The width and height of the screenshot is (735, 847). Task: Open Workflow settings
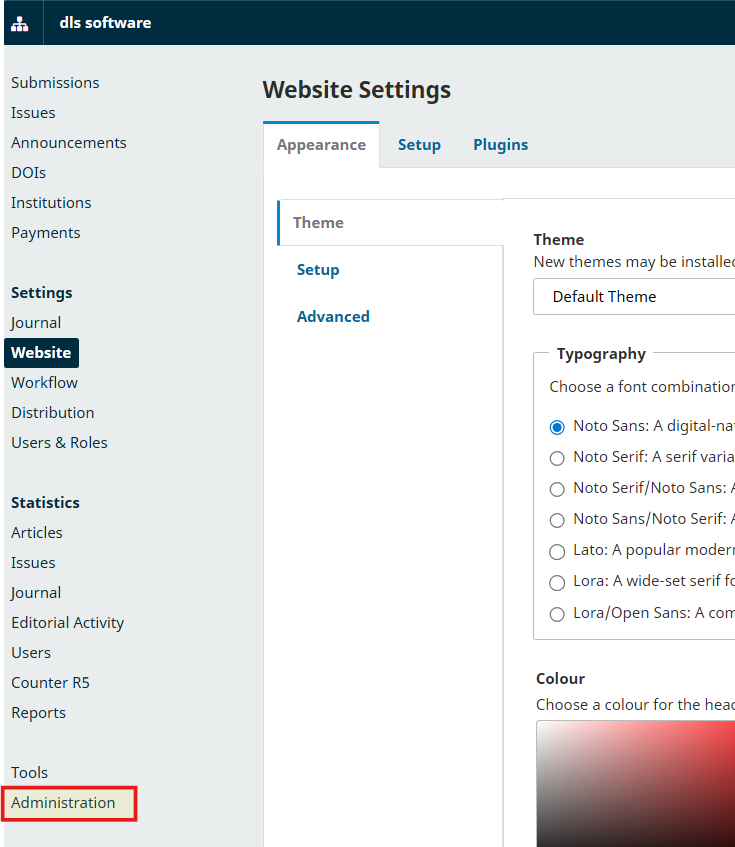click(44, 382)
